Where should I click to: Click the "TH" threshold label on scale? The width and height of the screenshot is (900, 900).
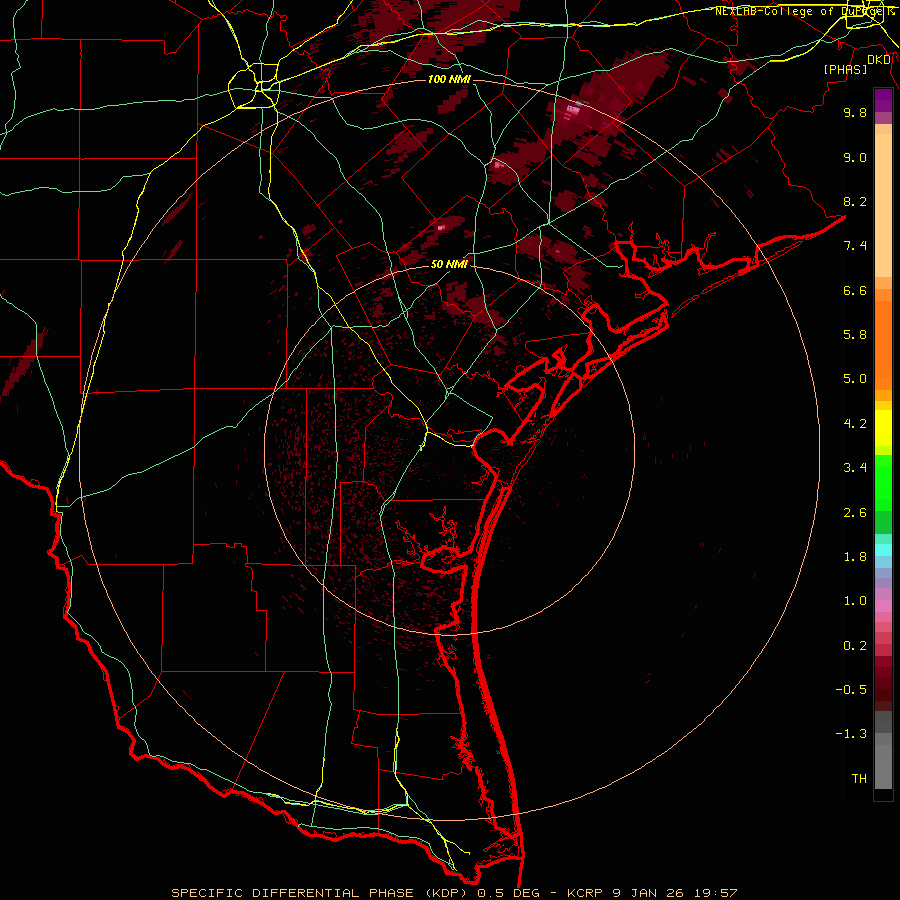point(859,779)
